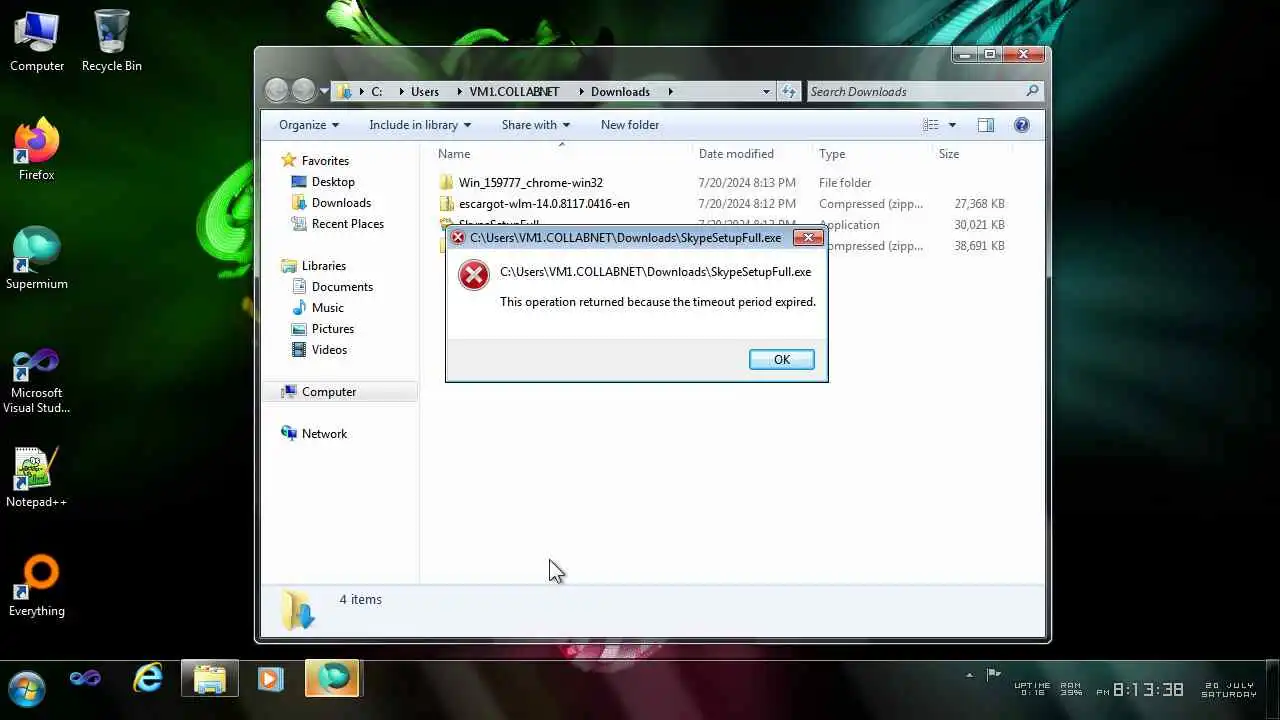
Task: Open the Windows Start menu orb
Action: click(x=26, y=689)
